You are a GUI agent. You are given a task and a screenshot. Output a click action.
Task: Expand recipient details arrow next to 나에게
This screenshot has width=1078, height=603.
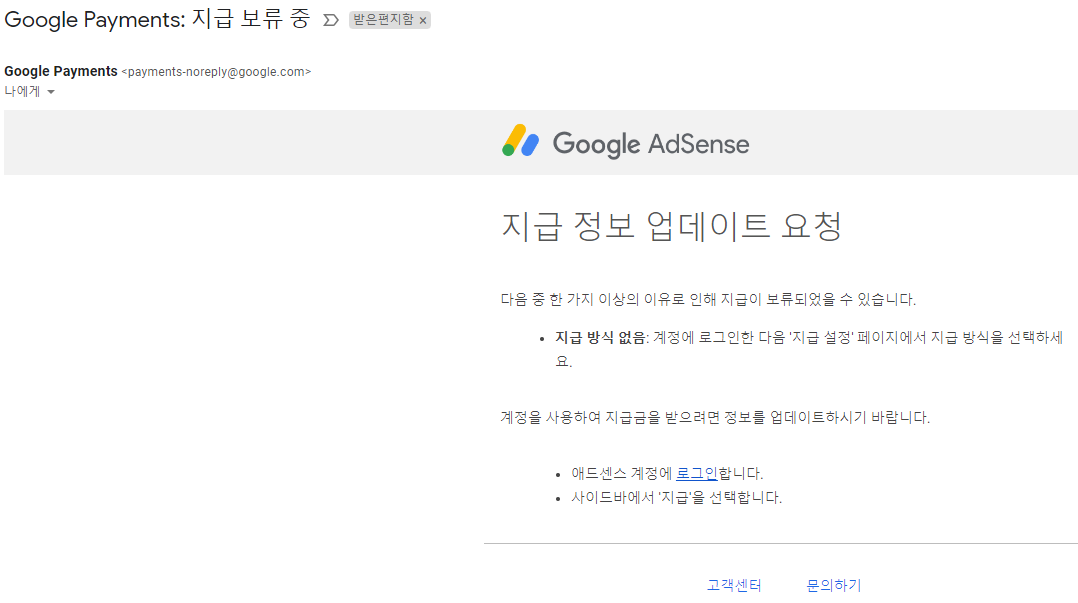tap(51, 92)
